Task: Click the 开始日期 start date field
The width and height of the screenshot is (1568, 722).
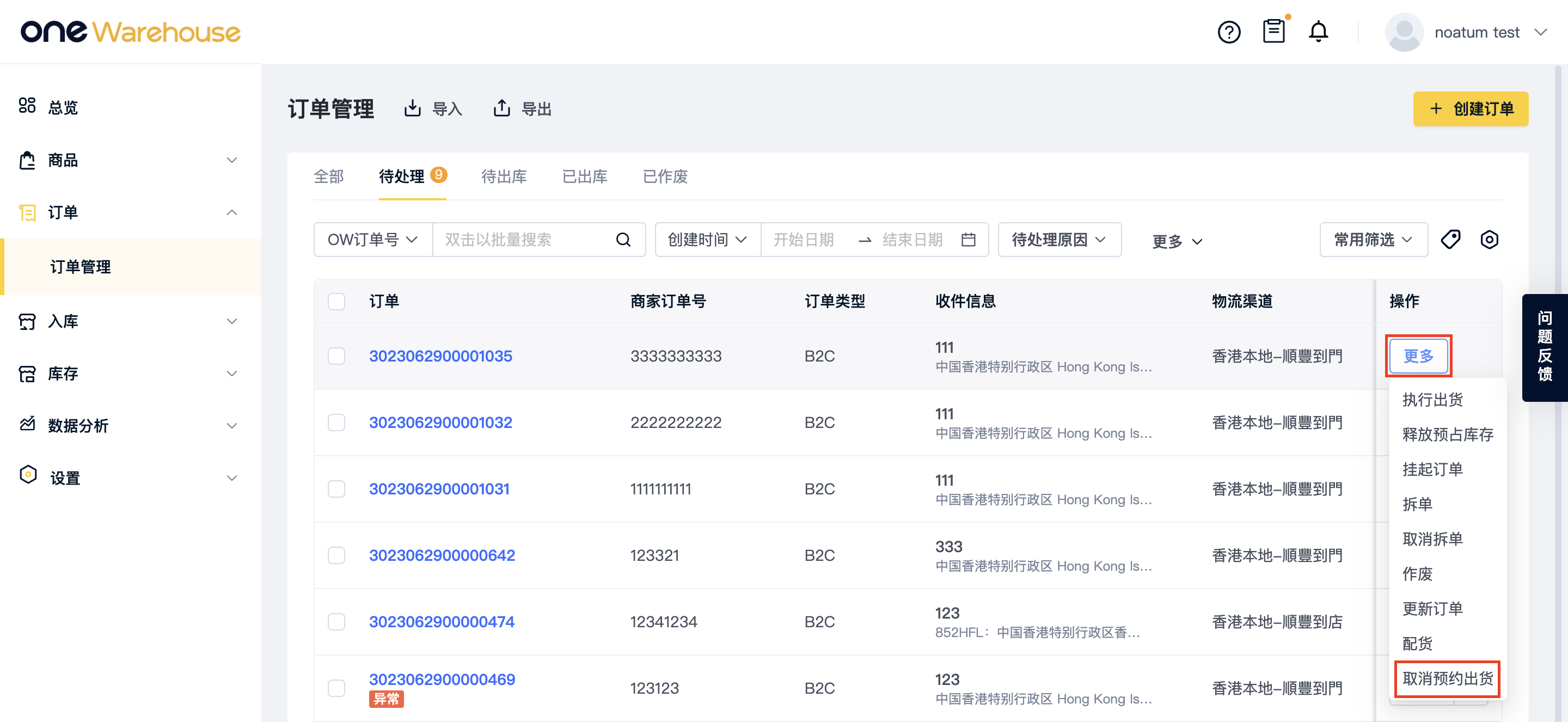Action: click(804, 240)
